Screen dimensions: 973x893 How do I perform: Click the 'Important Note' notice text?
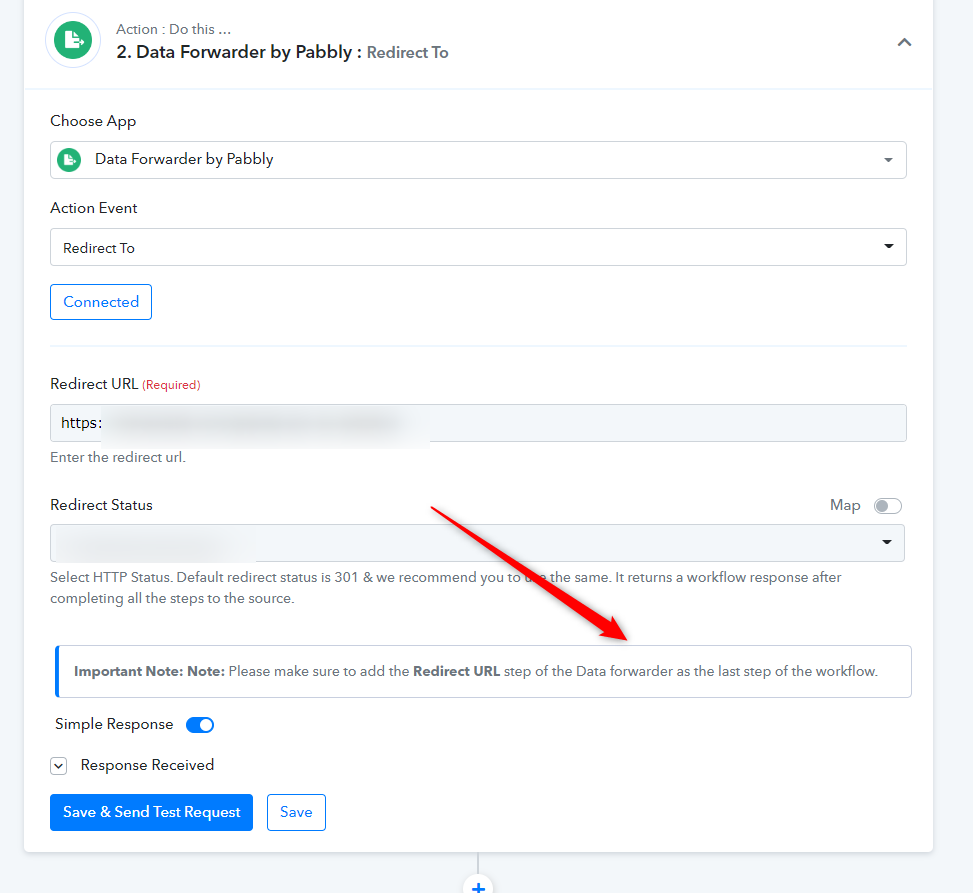pyautogui.click(x=476, y=671)
